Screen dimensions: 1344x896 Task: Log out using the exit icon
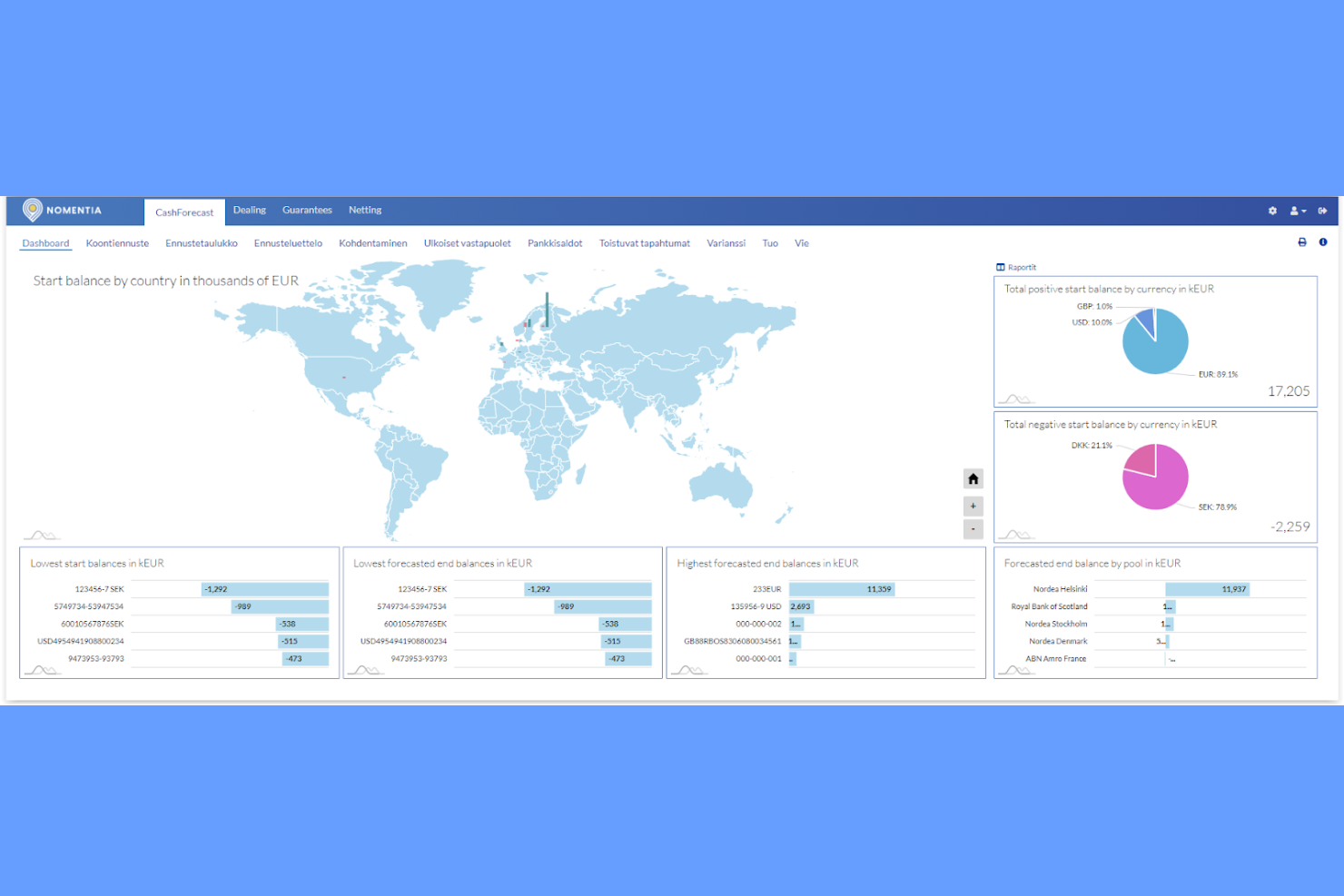pyautogui.click(x=1323, y=211)
